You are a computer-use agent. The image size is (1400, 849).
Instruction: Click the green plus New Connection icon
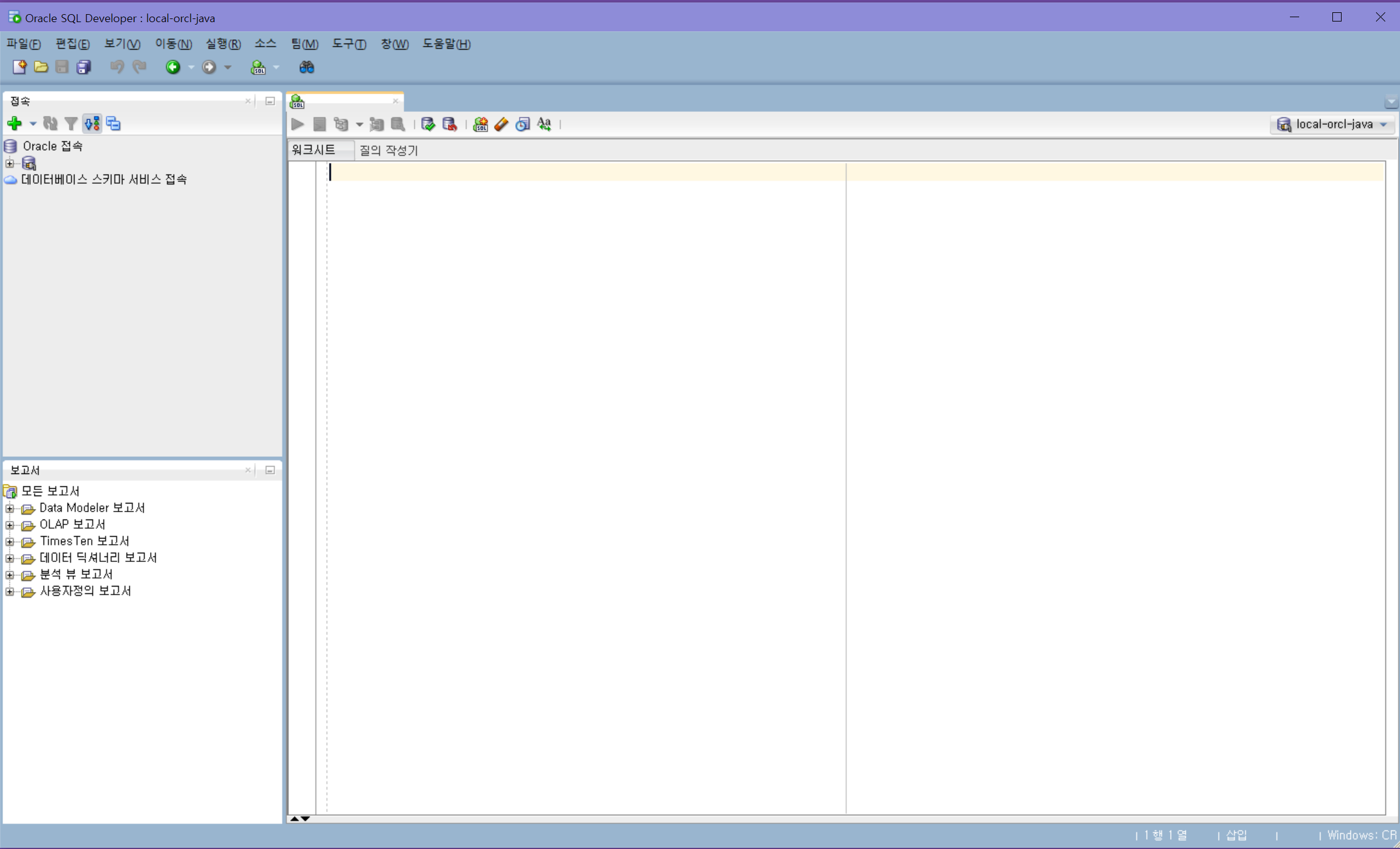click(14, 124)
